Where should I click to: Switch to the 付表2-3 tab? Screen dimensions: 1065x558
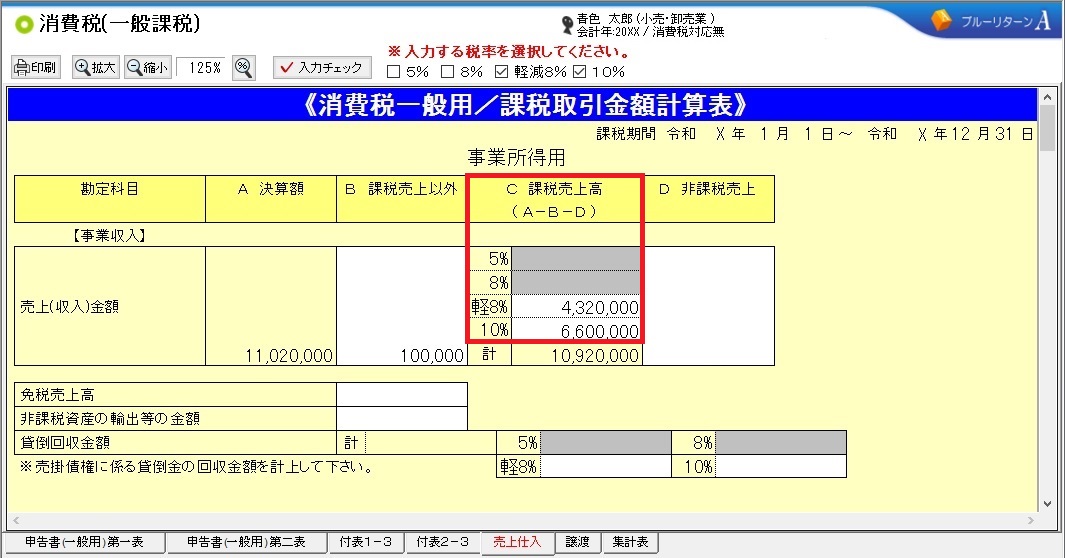(443, 542)
